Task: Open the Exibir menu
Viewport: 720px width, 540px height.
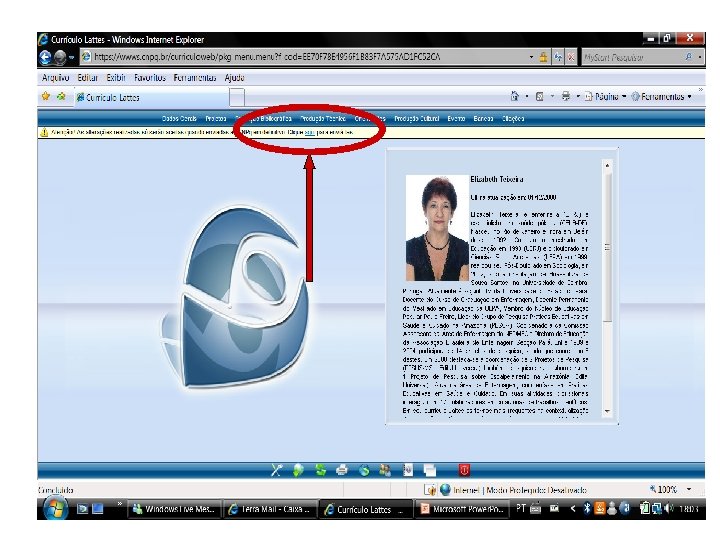Action: [x=116, y=78]
